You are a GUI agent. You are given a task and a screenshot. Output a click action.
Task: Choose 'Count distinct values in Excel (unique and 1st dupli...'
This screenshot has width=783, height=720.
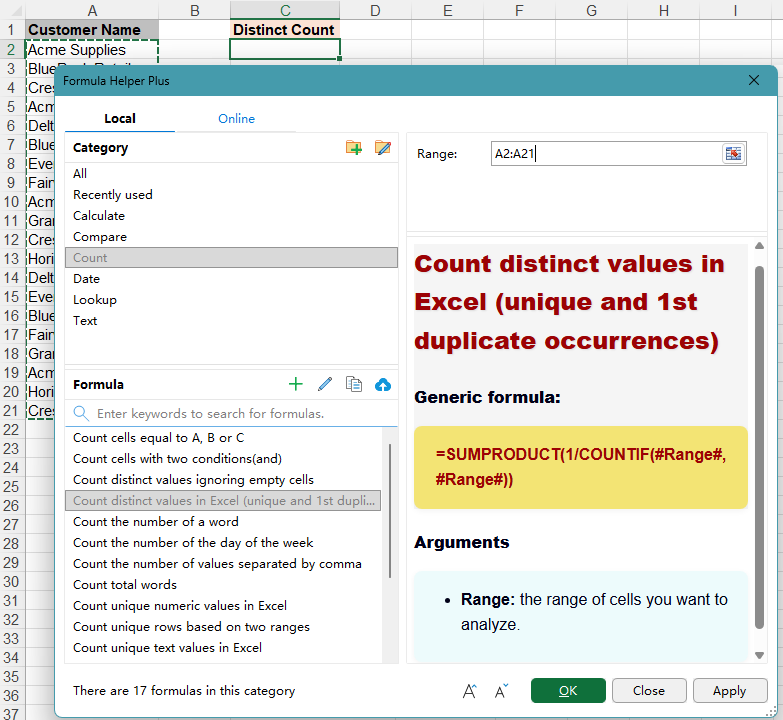223,501
